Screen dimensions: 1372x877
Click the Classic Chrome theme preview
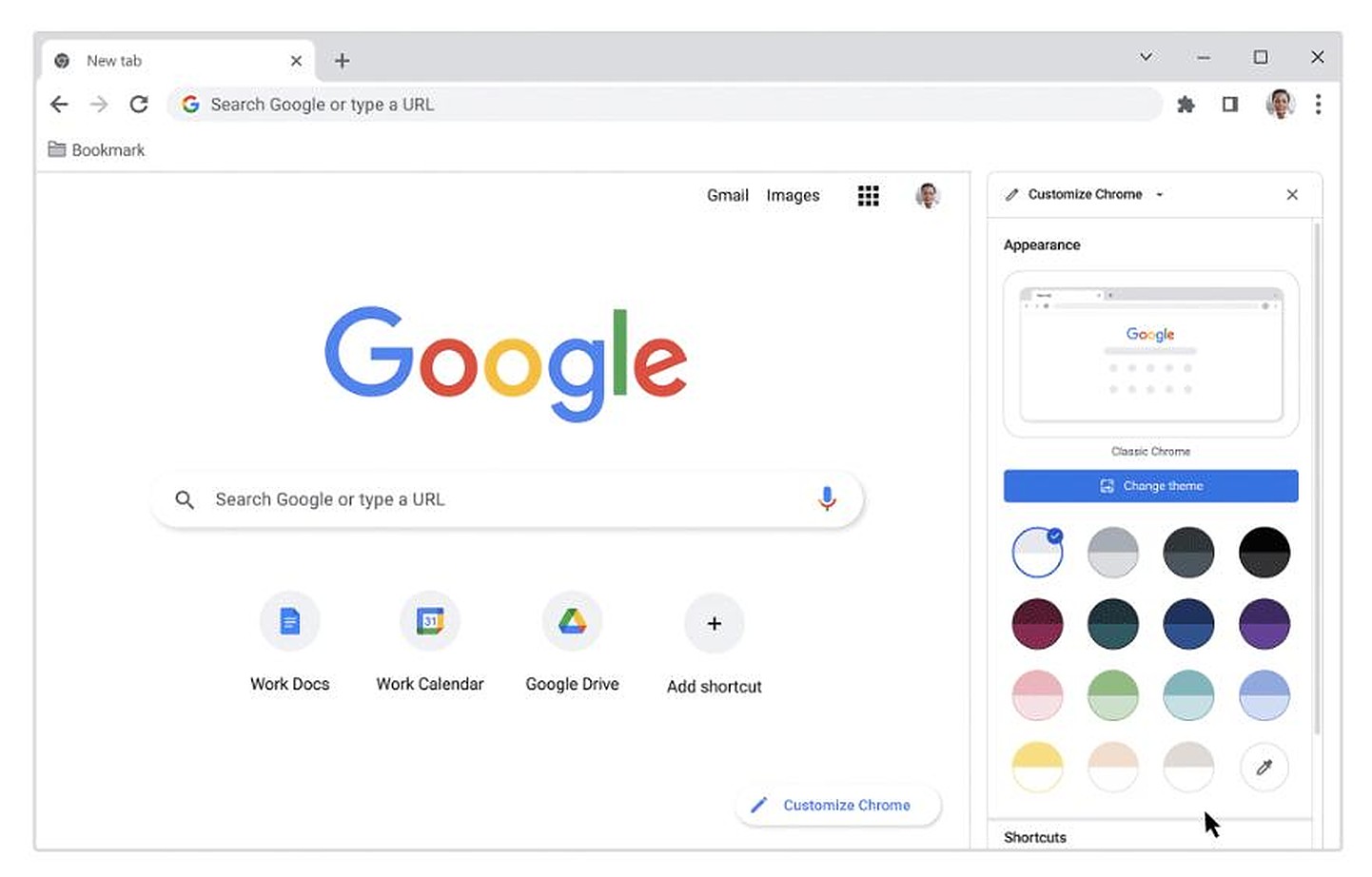tap(1151, 354)
